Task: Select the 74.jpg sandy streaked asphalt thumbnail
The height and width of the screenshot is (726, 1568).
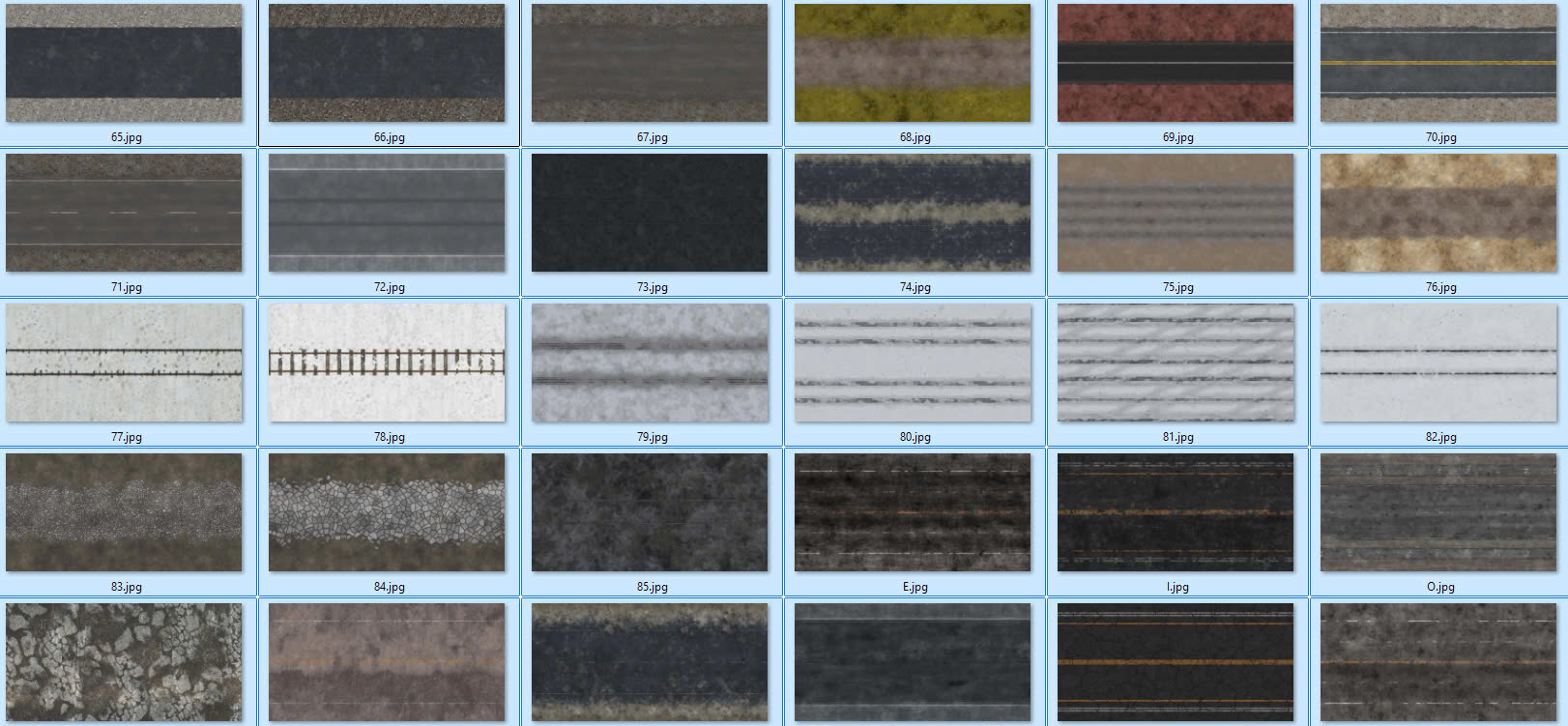Action: (x=913, y=213)
